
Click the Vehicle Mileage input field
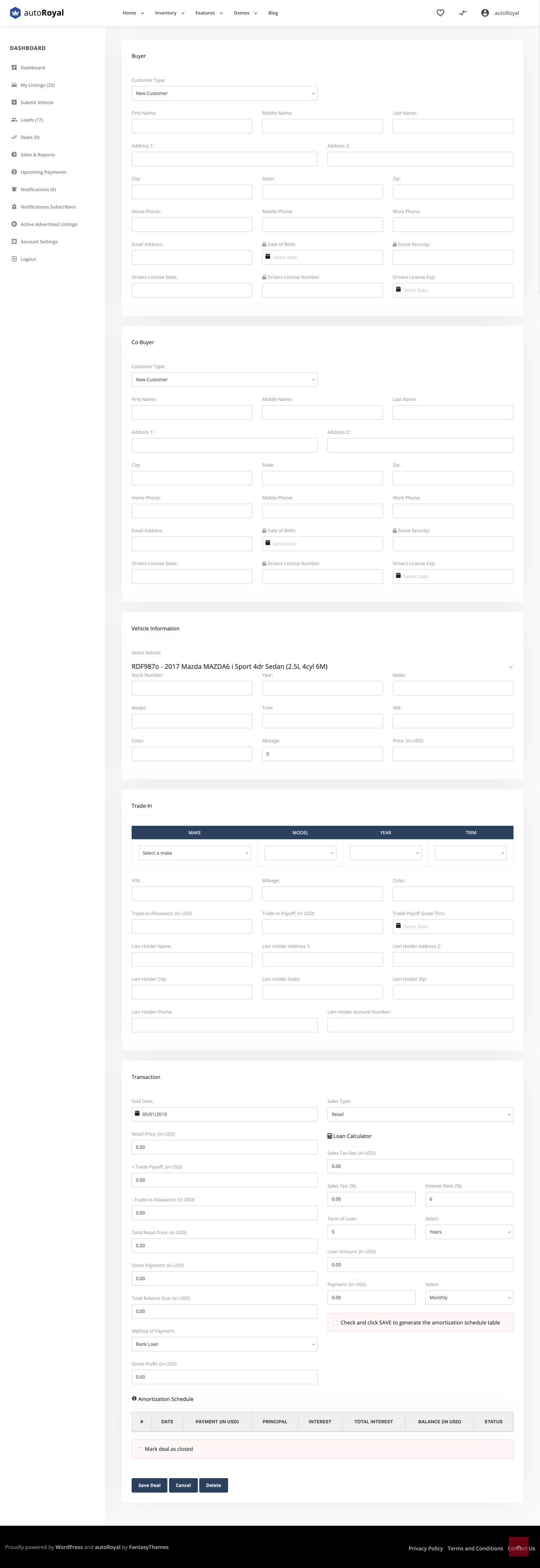(322, 754)
